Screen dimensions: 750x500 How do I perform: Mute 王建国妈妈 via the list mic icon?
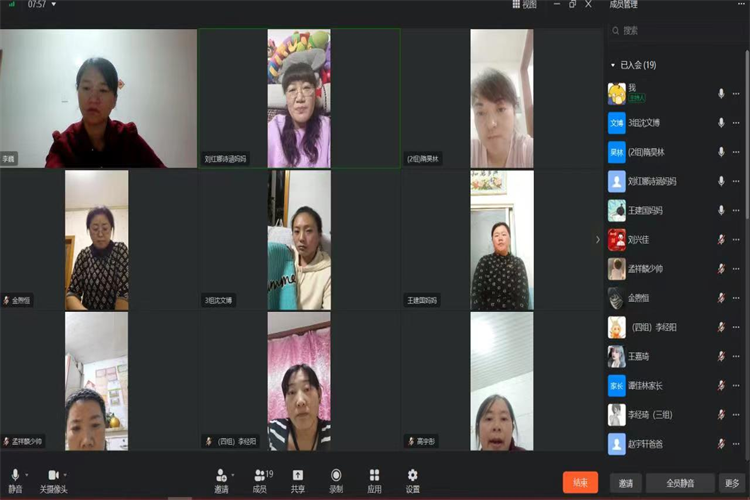pos(721,211)
